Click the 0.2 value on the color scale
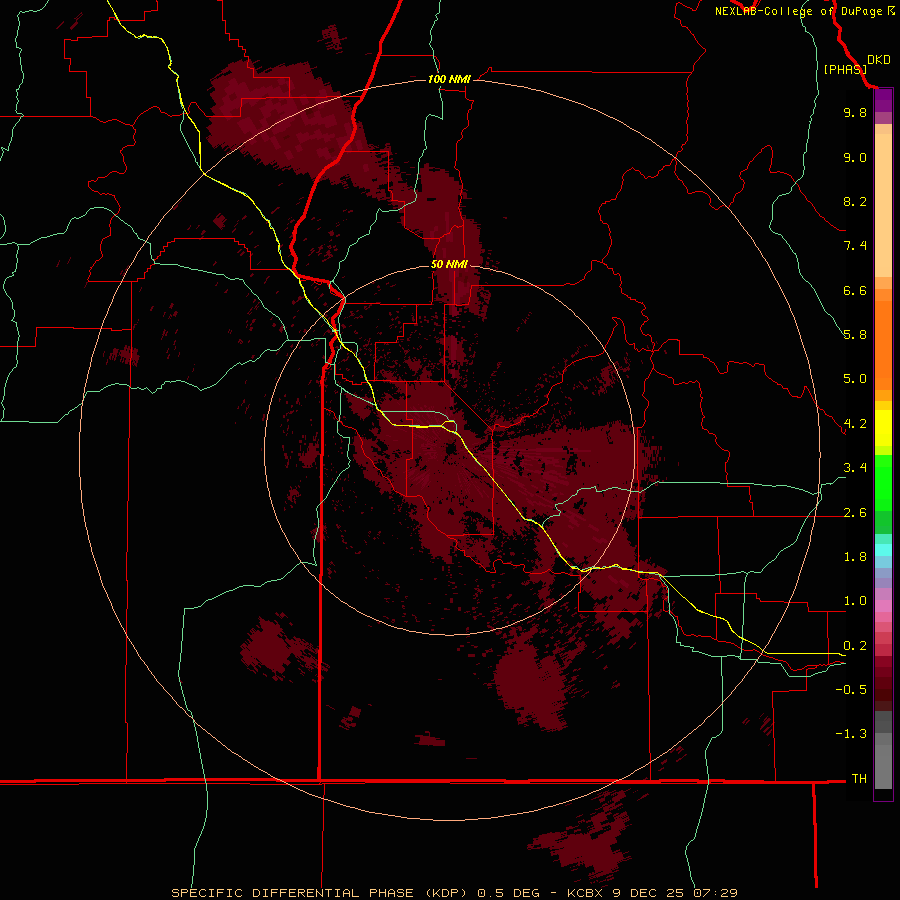 coord(855,646)
